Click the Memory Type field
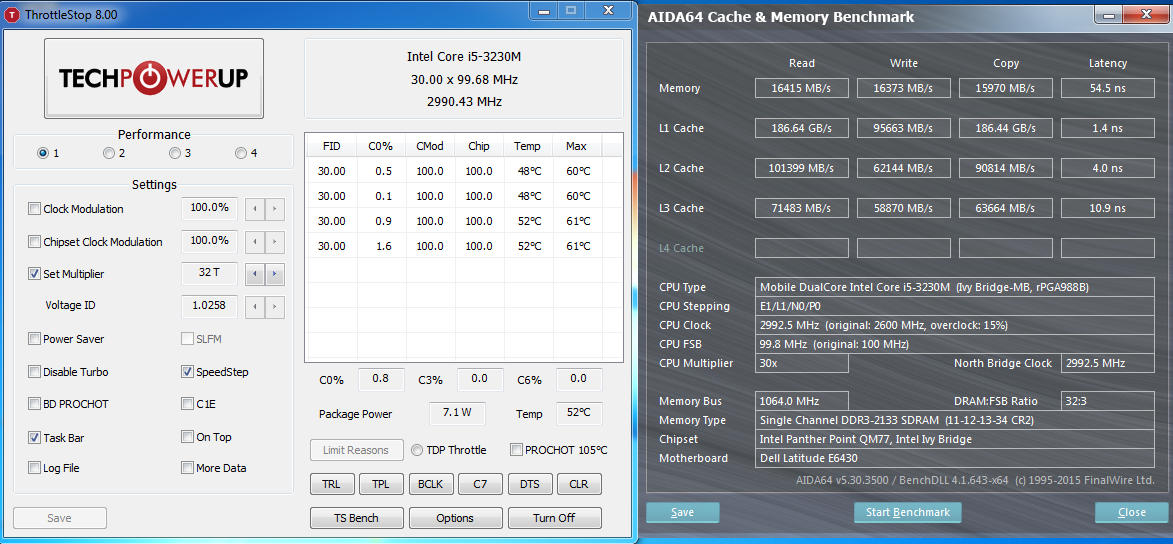 click(955, 420)
